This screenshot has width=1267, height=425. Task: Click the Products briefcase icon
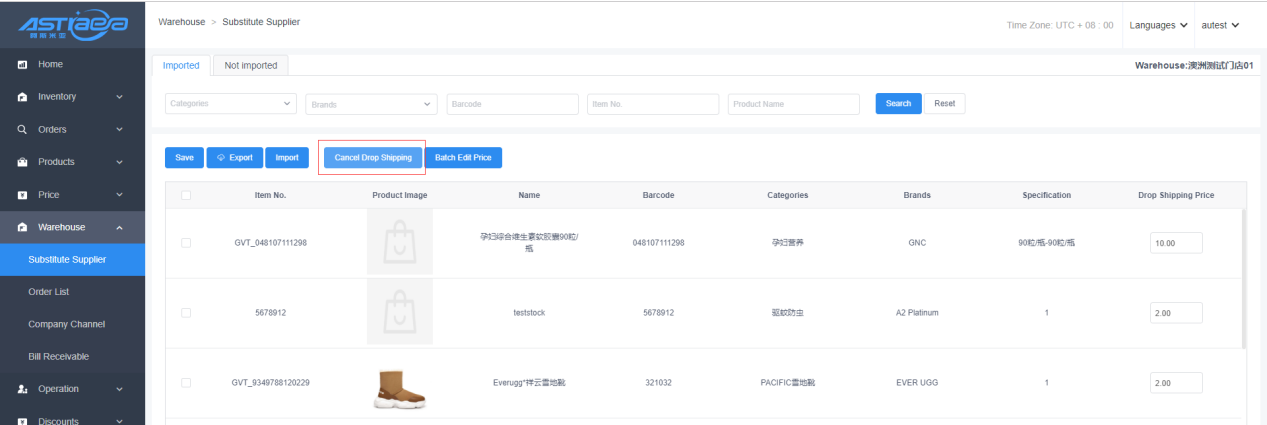click(22, 162)
